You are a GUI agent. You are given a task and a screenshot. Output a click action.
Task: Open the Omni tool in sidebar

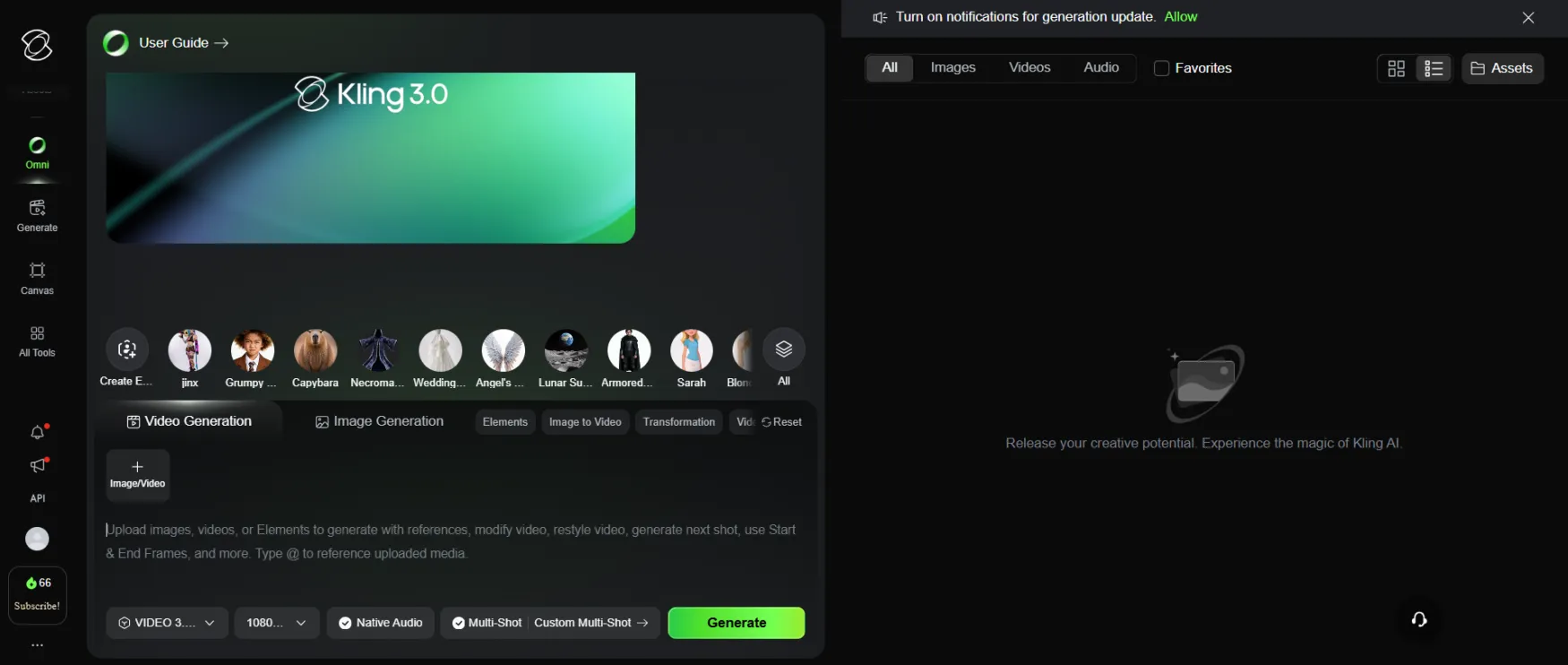[x=37, y=152]
